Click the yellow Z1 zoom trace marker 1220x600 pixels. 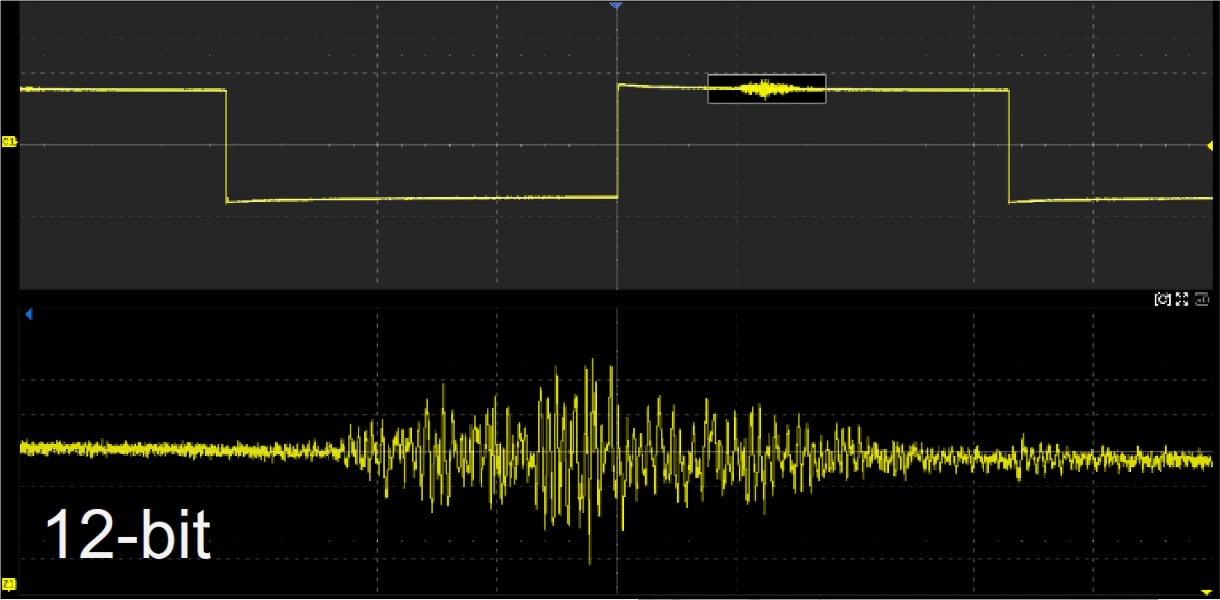(x=9, y=583)
